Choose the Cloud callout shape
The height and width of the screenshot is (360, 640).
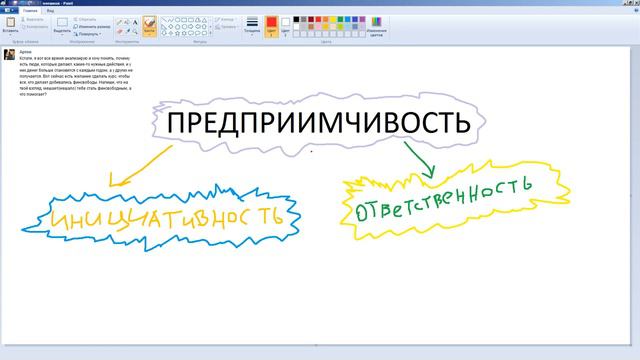(204, 33)
